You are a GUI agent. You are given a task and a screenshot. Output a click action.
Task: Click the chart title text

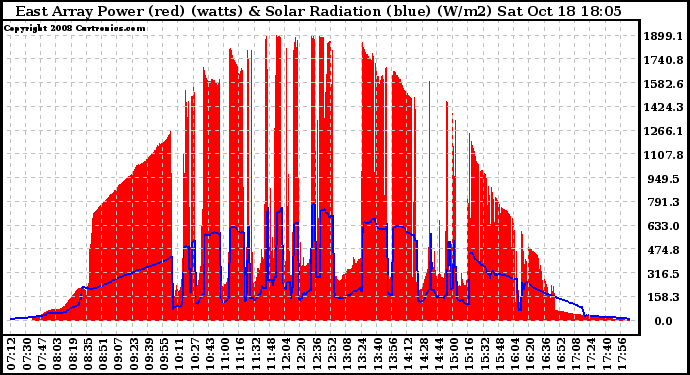tap(318, 11)
